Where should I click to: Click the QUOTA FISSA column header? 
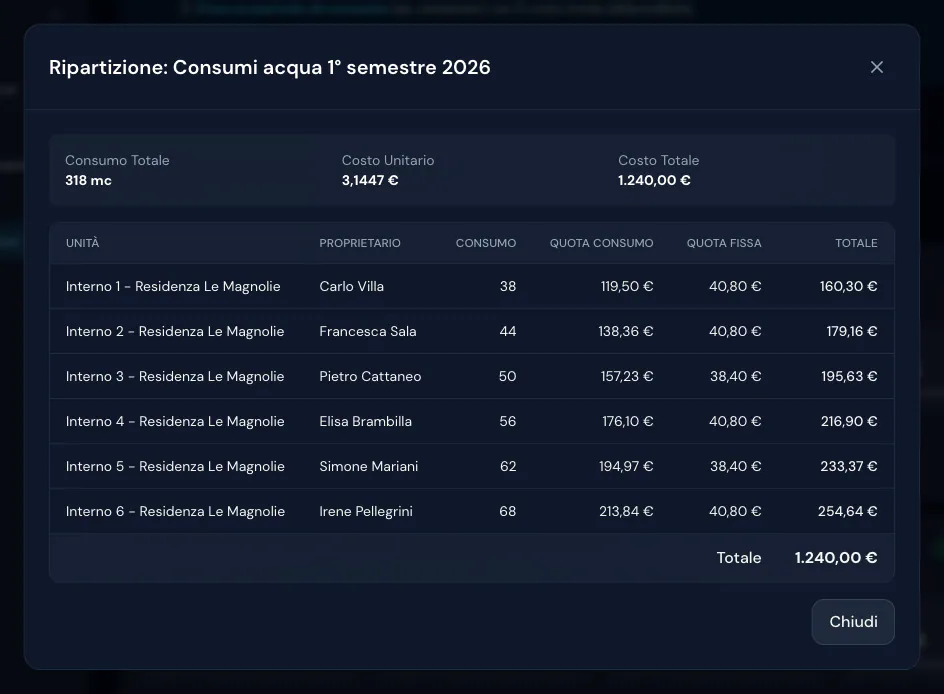click(x=724, y=243)
